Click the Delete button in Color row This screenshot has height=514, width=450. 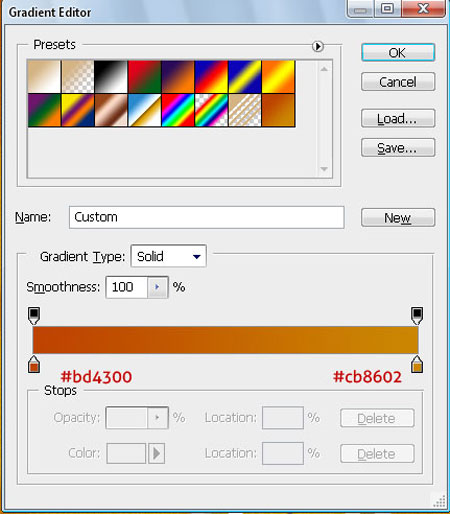pyautogui.click(x=377, y=454)
